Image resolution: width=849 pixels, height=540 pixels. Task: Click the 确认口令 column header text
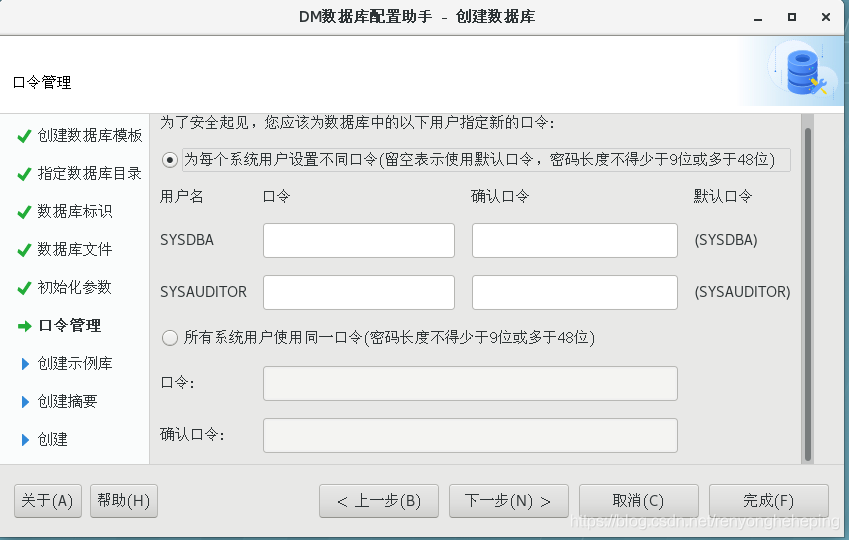pyautogui.click(x=500, y=196)
